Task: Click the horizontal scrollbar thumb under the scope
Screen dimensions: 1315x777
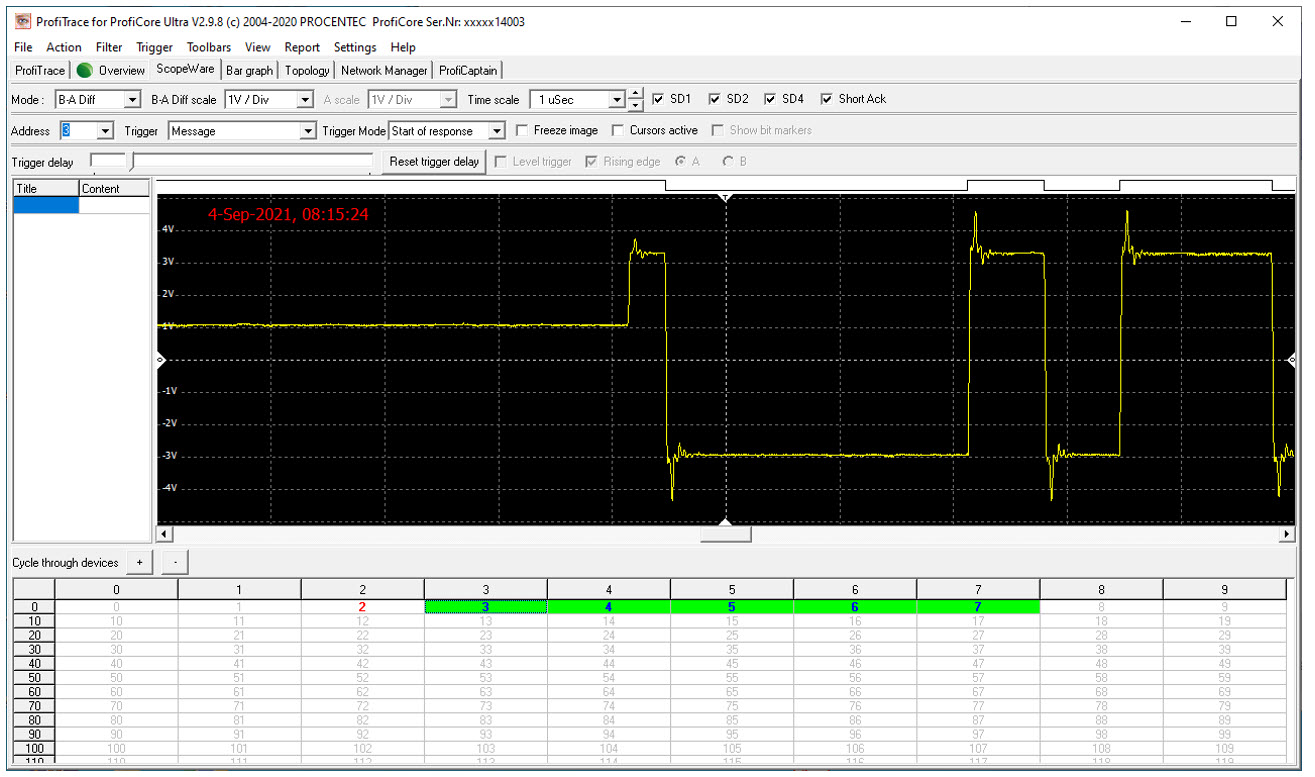Action: tap(726, 535)
